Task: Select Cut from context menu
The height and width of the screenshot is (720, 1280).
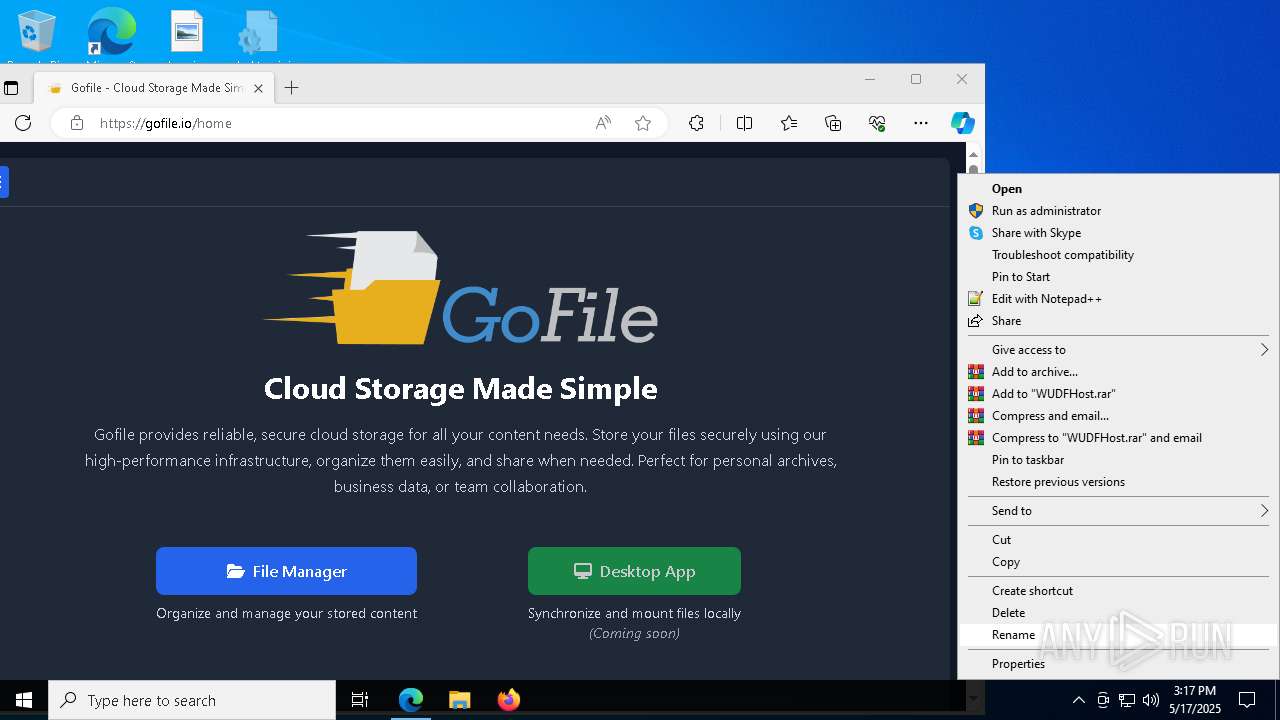Action: (x=1118, y=540)
